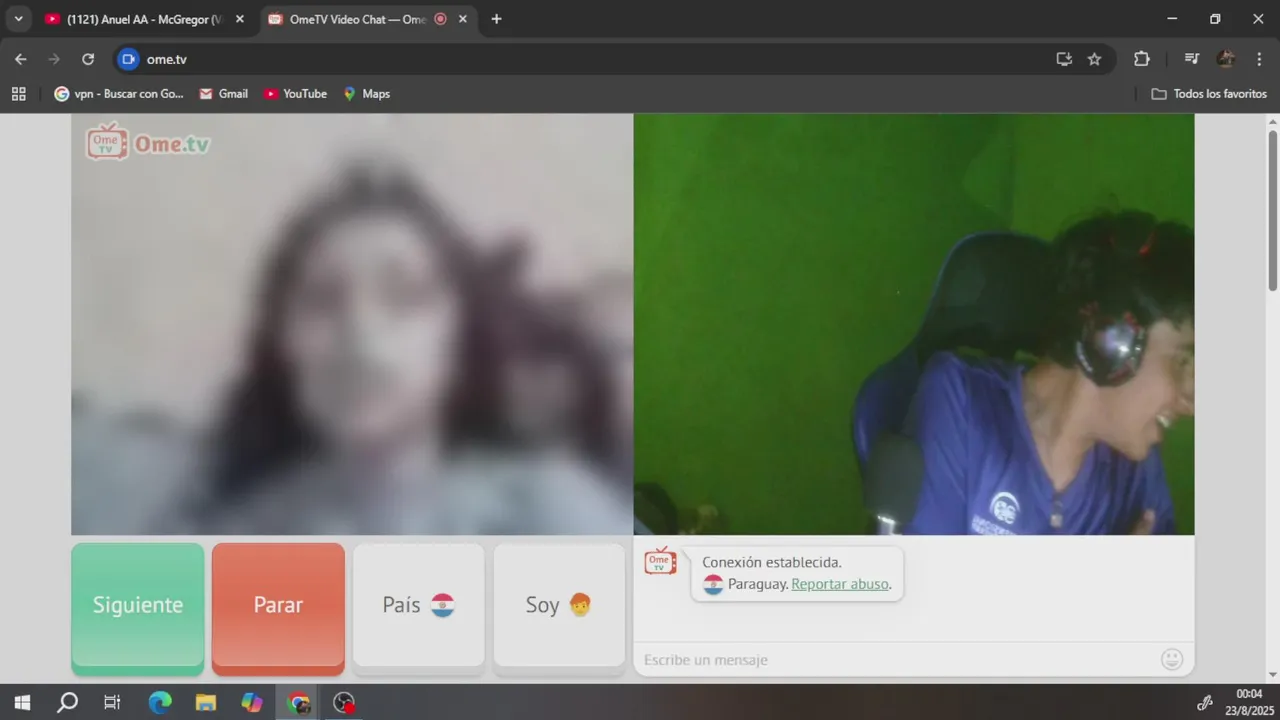Click the Reportar abuso link
The width and height of the screenshot is (1280, 720).
tap(840, 584)
